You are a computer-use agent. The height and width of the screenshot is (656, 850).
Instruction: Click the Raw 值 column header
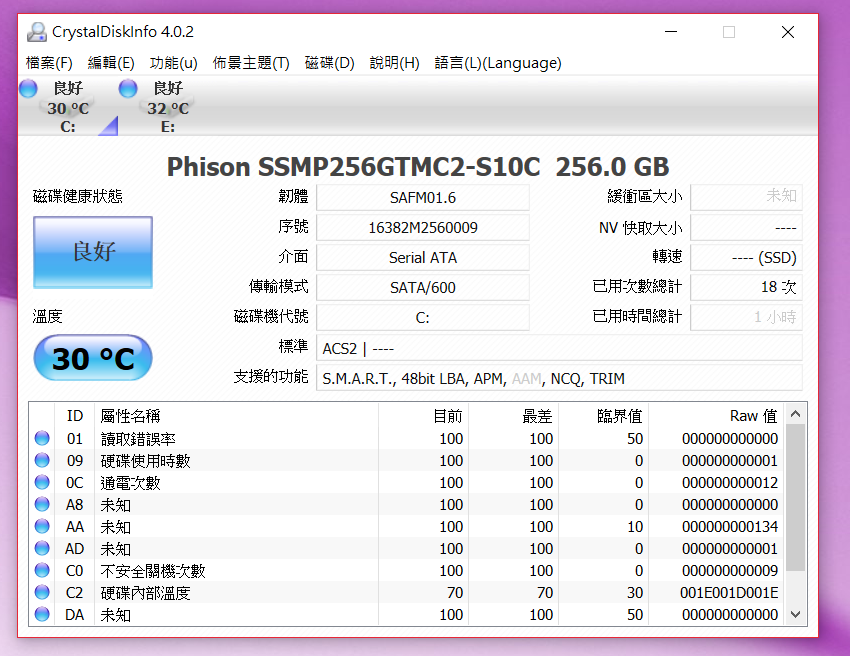coord(716,416)
